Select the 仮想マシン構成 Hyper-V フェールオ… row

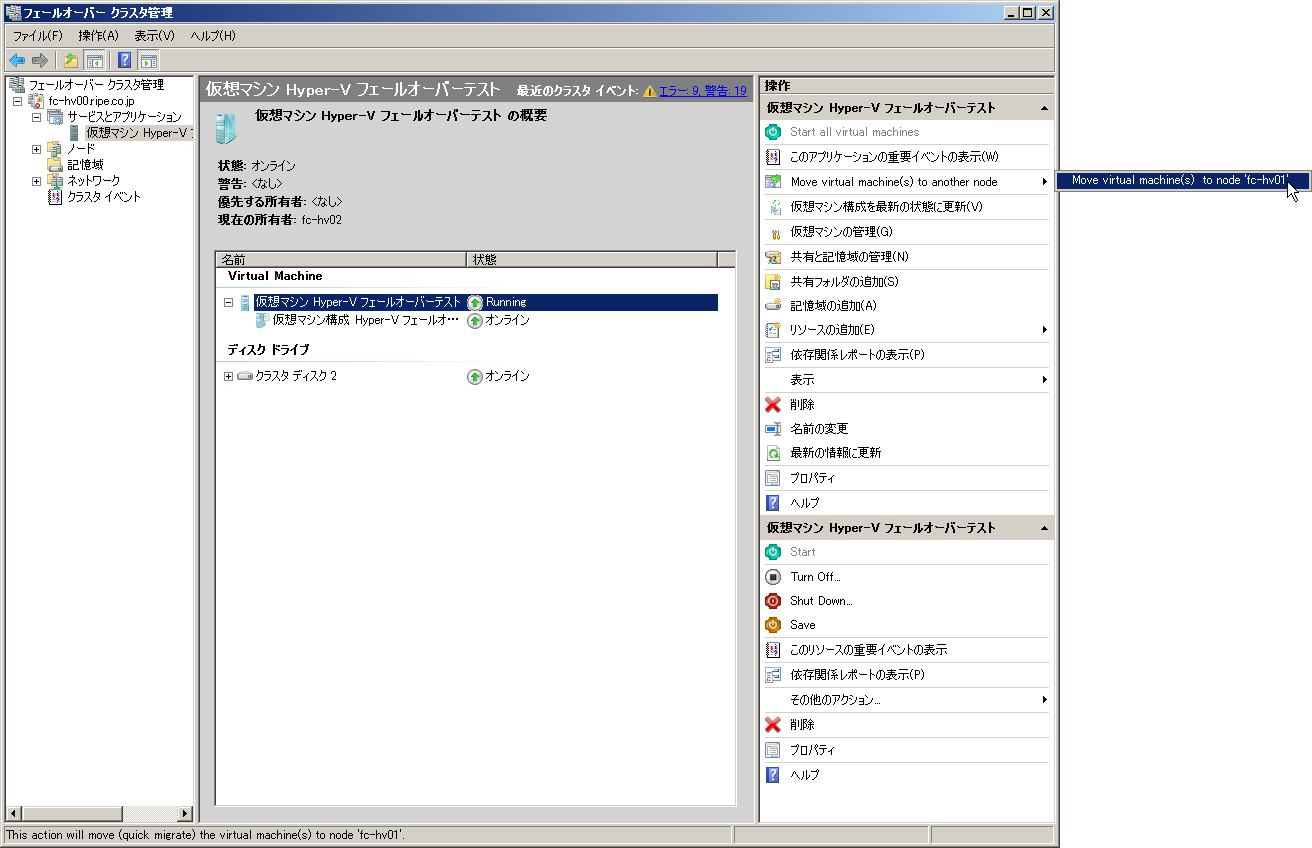365,321
